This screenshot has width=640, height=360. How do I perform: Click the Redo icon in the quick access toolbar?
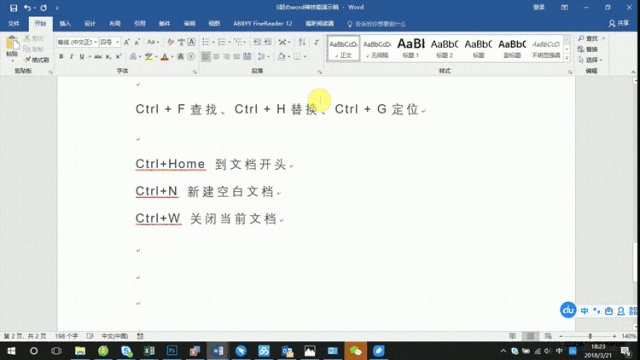tap(44, 8)
